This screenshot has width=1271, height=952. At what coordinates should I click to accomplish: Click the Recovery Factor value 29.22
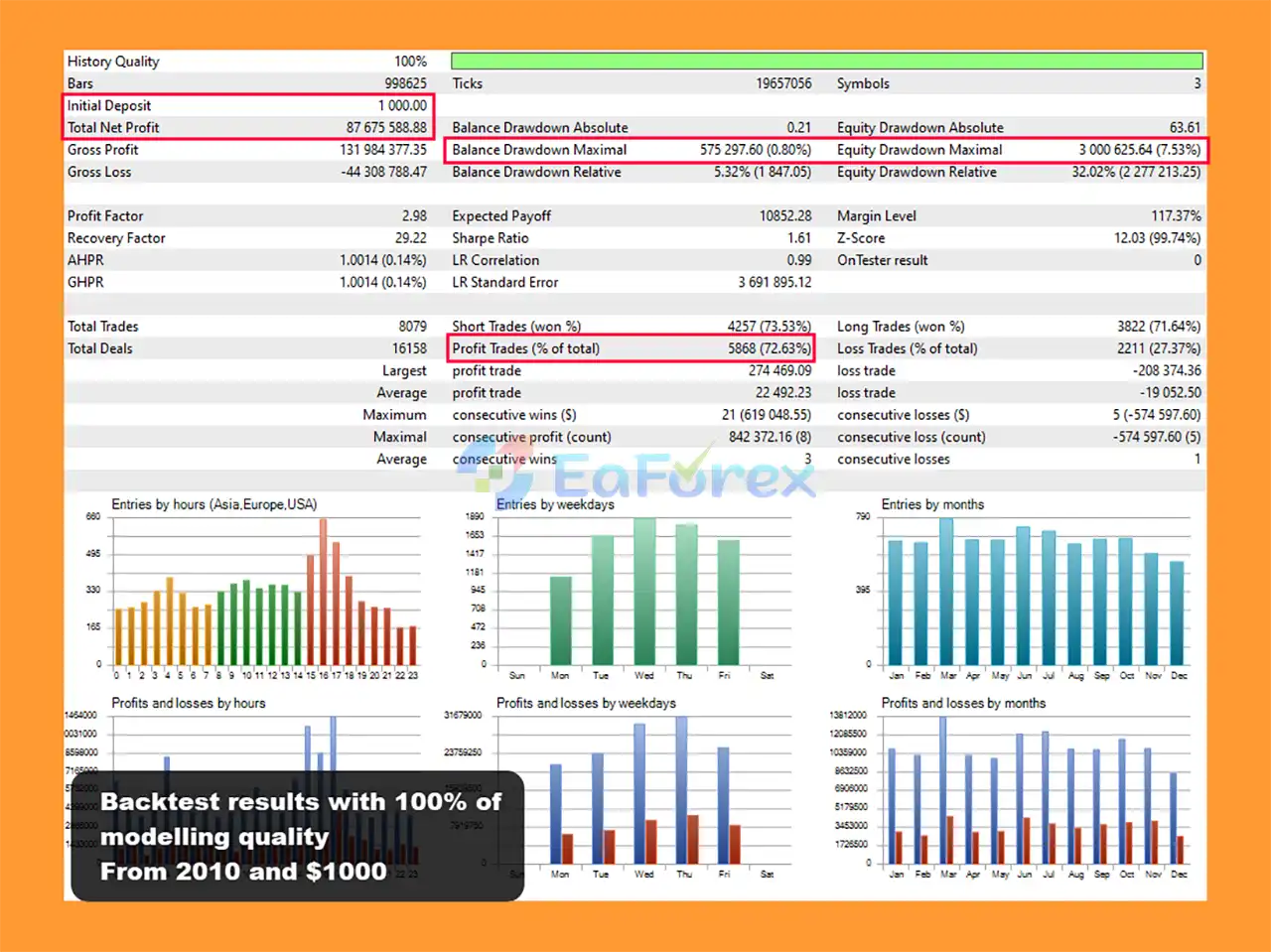410,238
